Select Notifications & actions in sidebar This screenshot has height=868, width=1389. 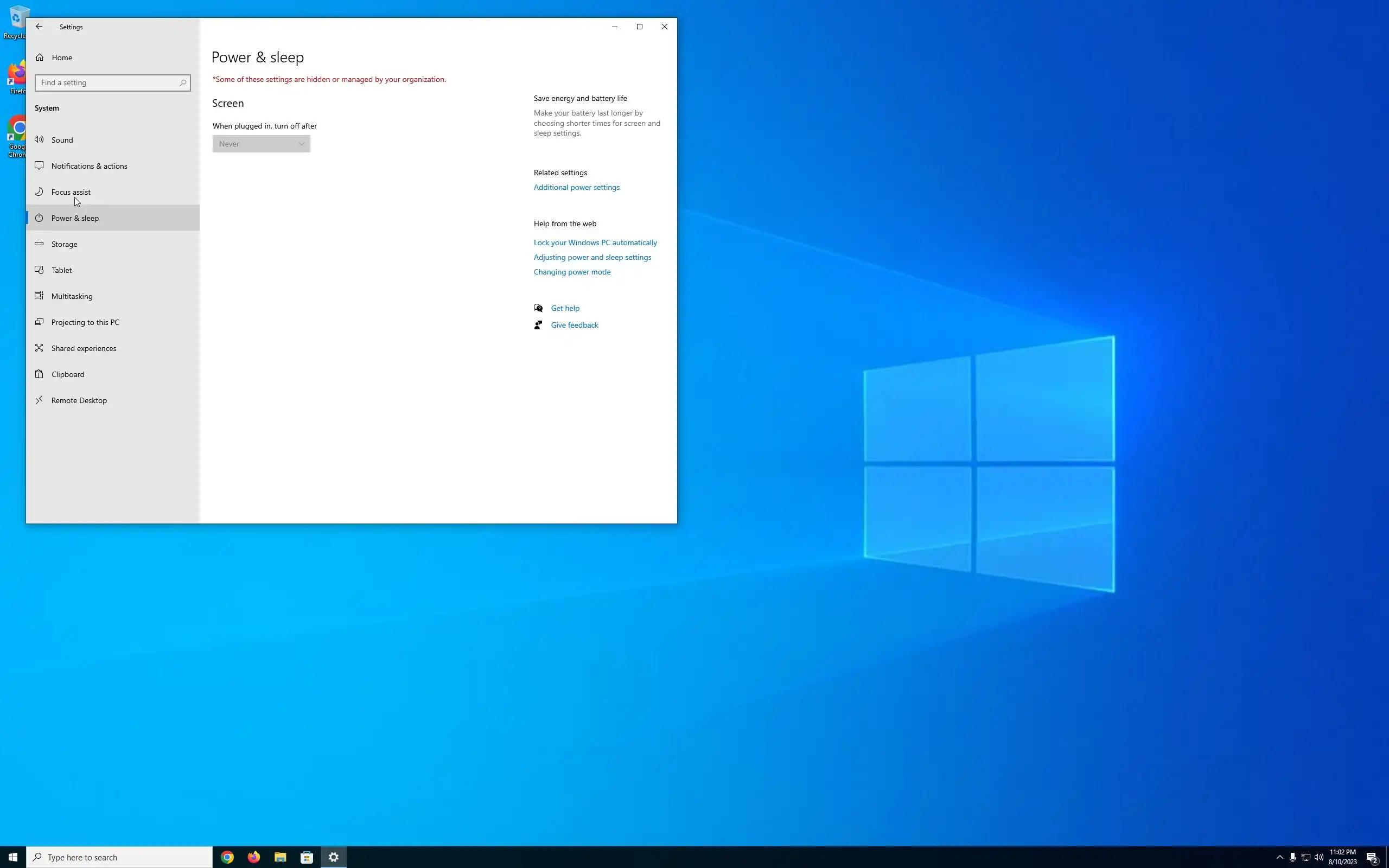click(x=89, y=166)
